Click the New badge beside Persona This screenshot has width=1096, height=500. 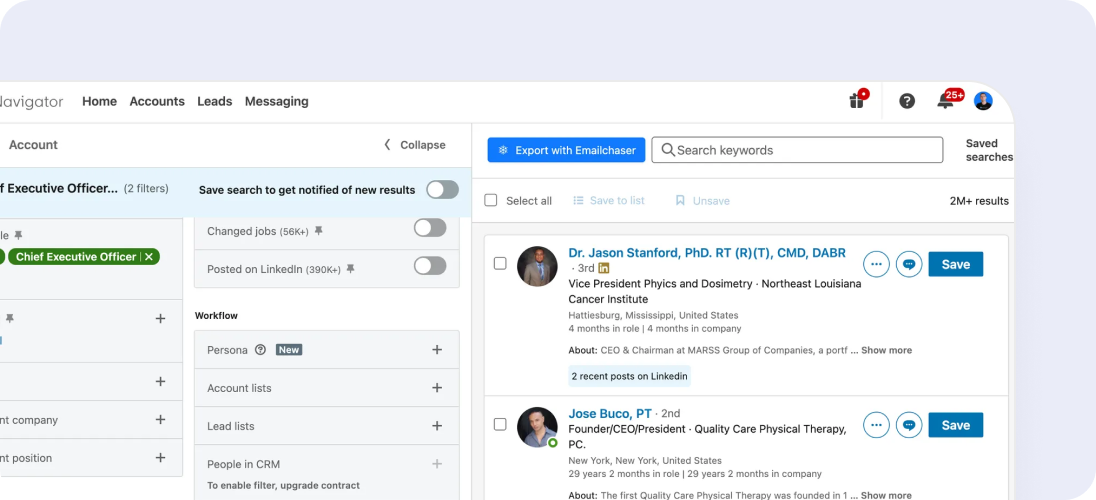point(289,350)
